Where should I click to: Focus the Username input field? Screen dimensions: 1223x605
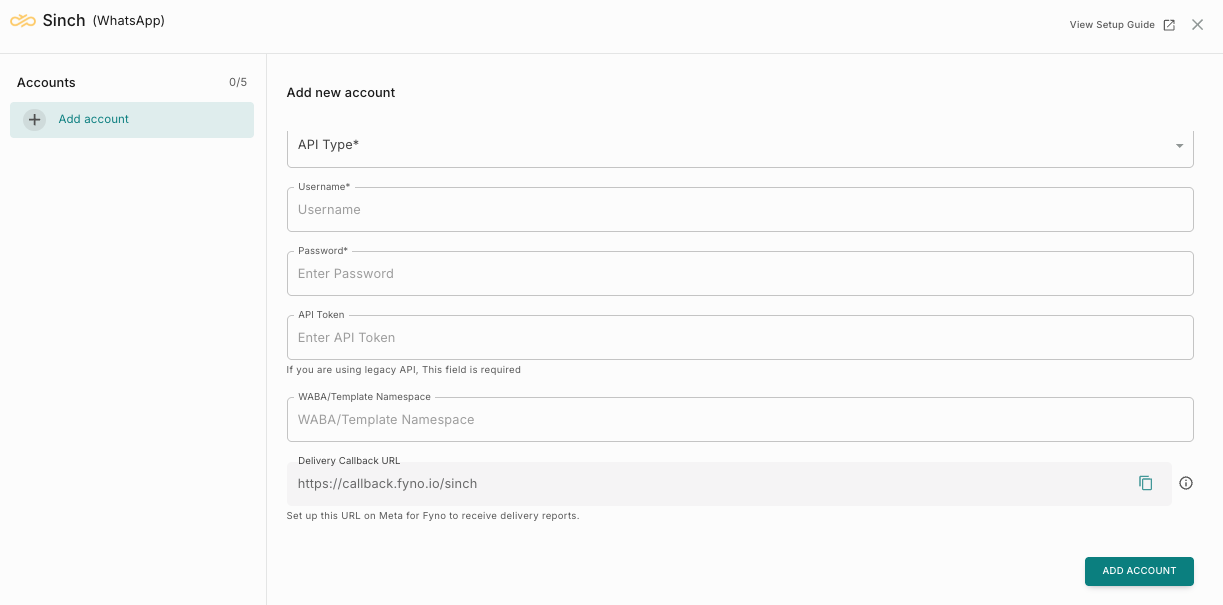740,210
